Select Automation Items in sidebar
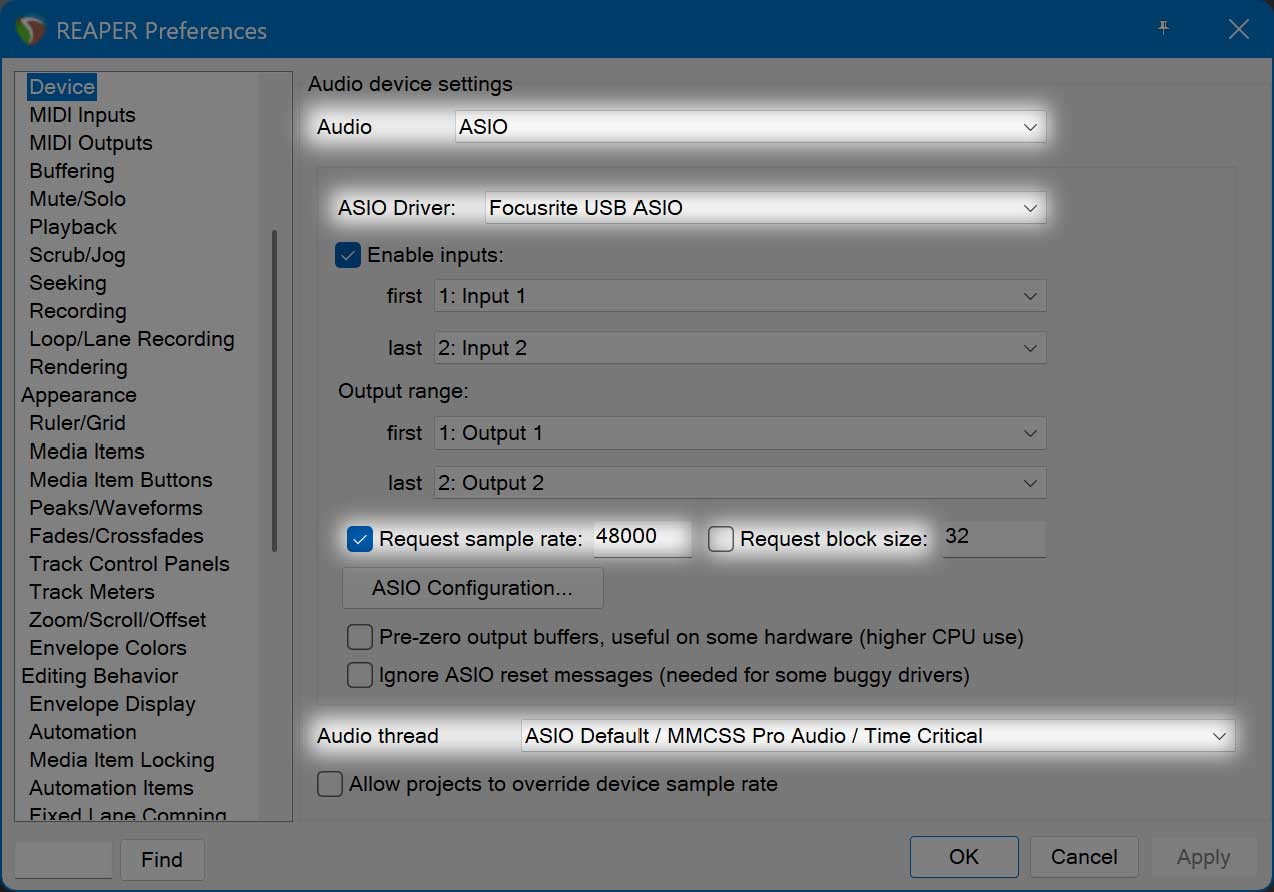This screenshot has height=892, width=1274. 111,788
